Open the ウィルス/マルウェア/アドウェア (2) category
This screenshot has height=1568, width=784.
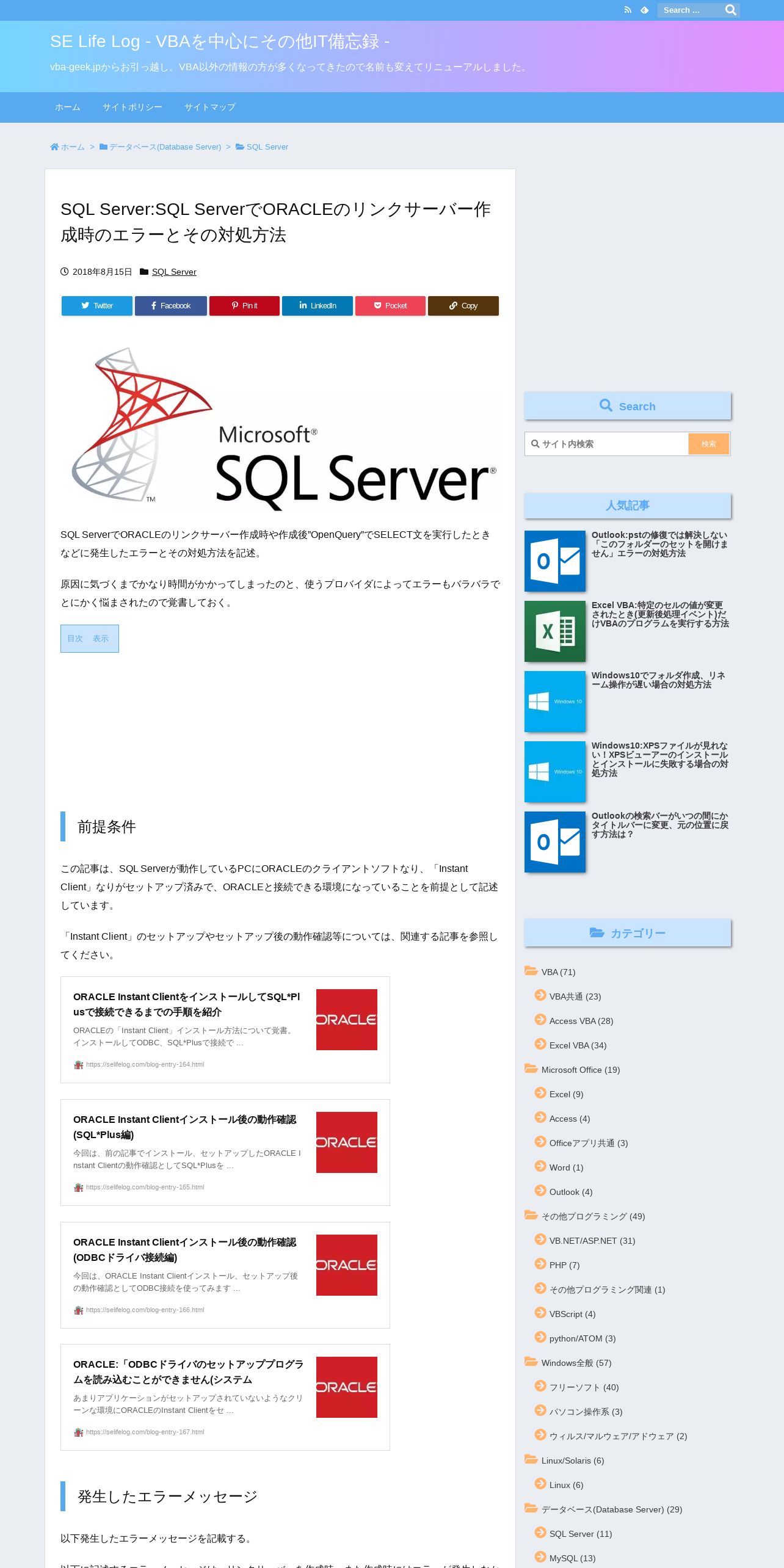(618, 1436)
